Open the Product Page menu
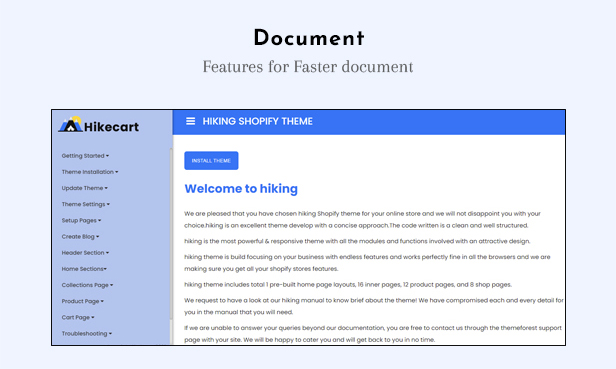The height and width of the screenshot is (369, 616). coord(83,301)
